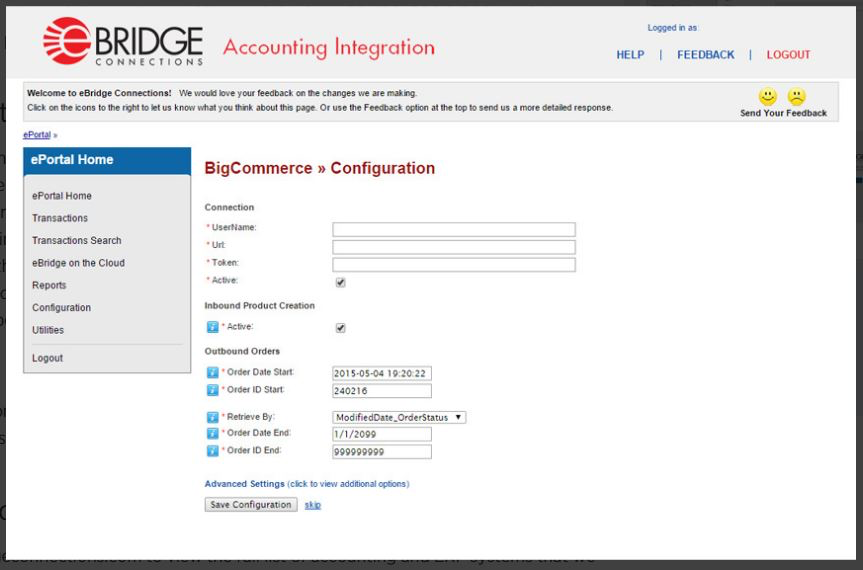Open Transactions Search in sidebar
Viewport: 863px width, 570px height.
click(76, 240)
